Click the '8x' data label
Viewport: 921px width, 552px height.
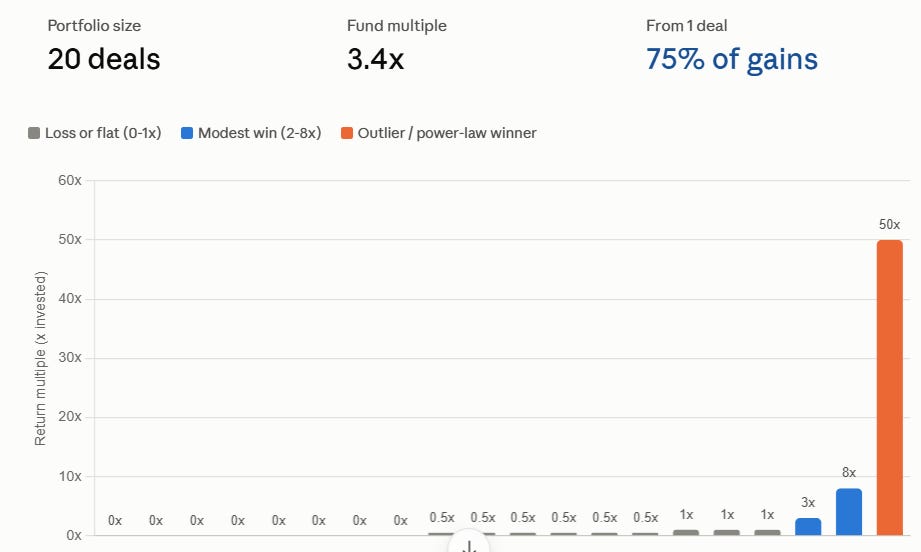click(849, 473)
